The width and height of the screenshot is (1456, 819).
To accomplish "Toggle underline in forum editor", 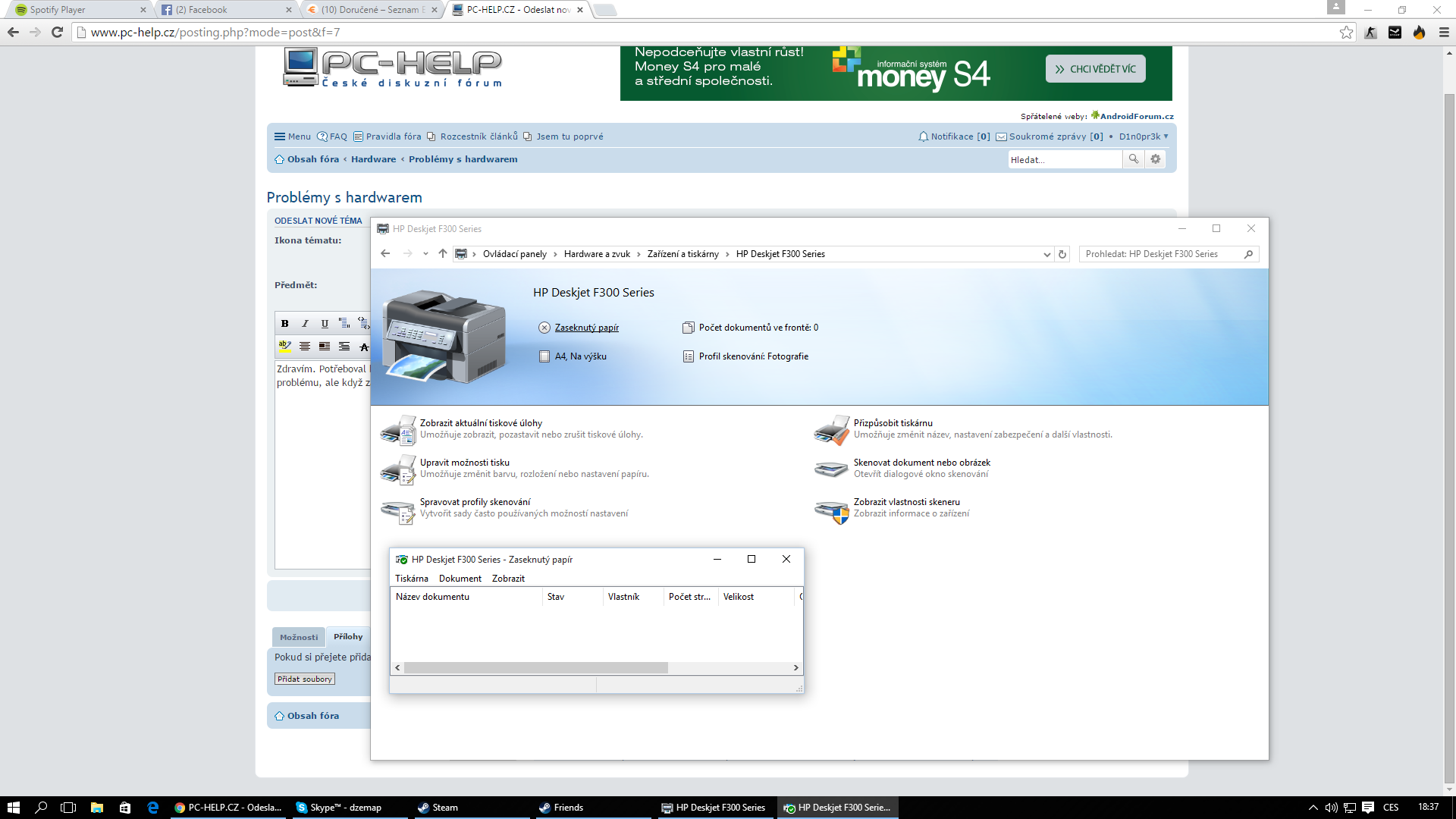I will coord(325,324).
